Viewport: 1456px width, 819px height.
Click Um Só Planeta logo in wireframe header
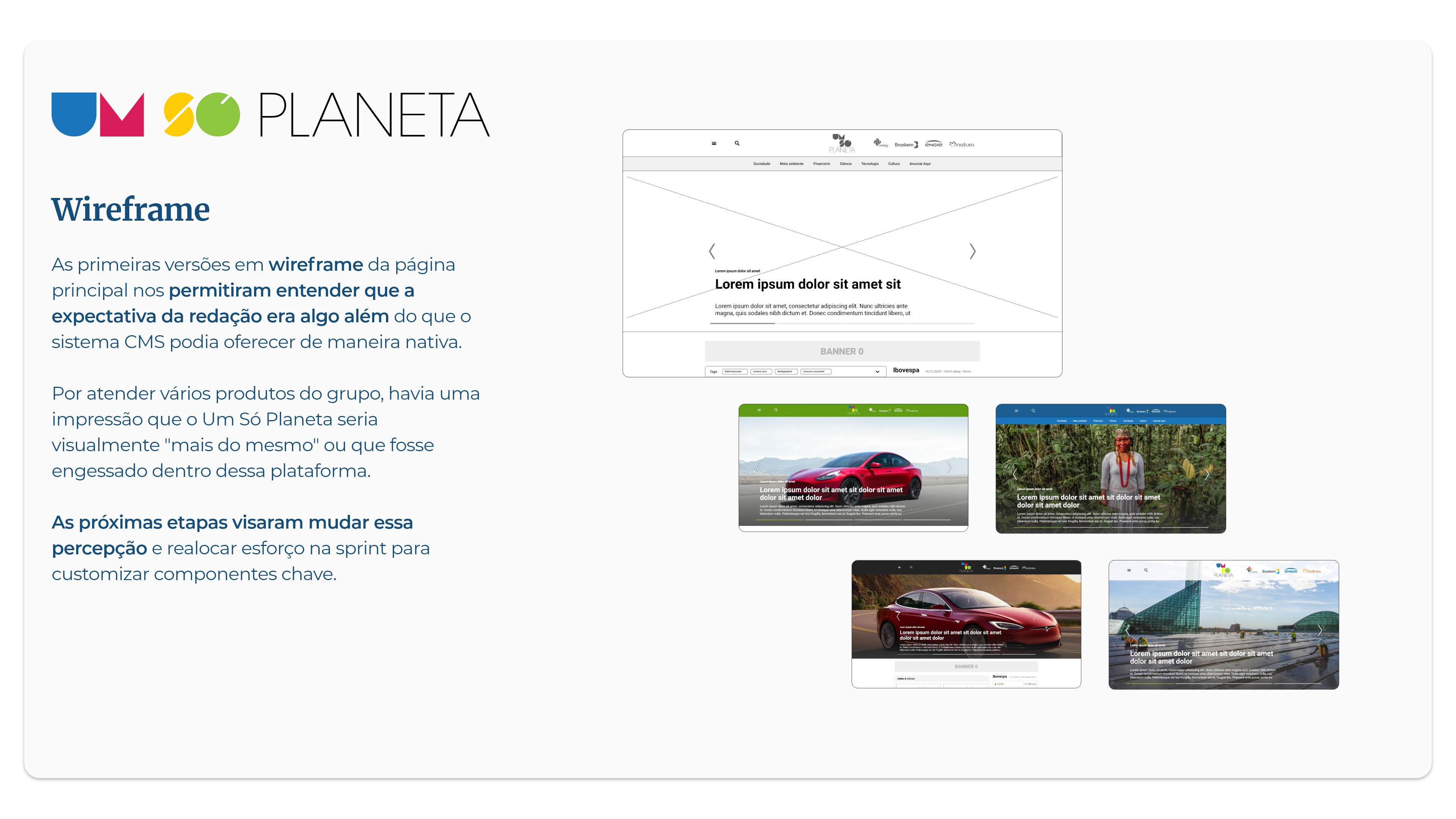pos(842,144)
